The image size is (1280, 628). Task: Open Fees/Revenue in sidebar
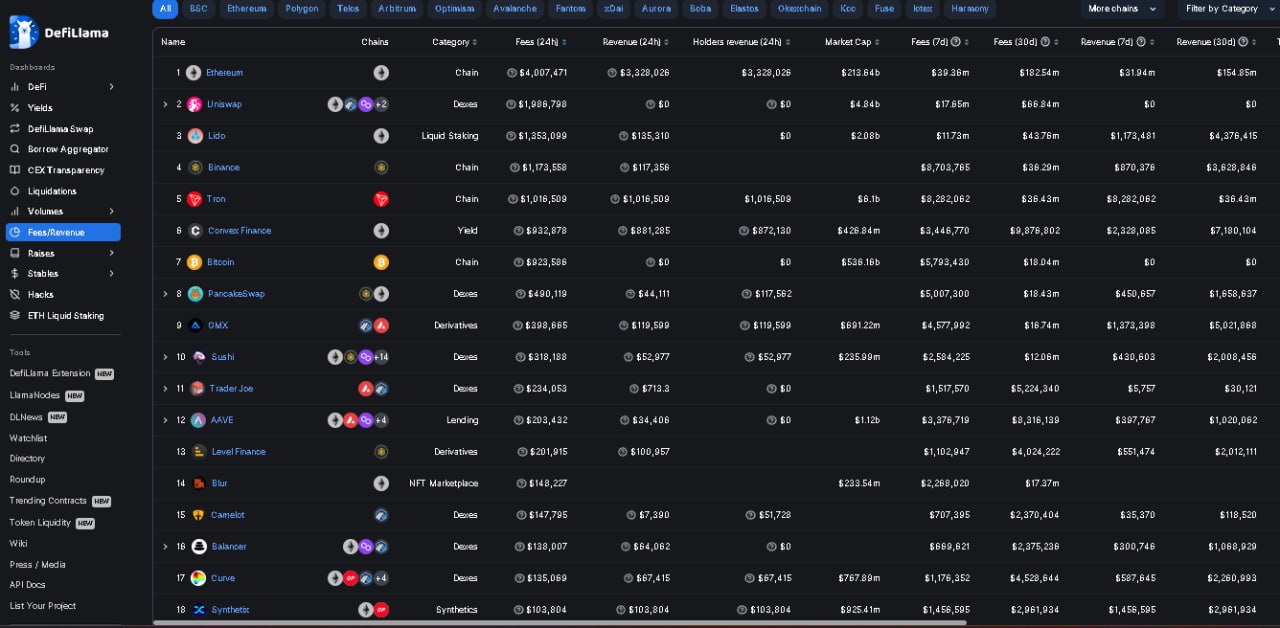pyautogui.click(x=63, y=232)
